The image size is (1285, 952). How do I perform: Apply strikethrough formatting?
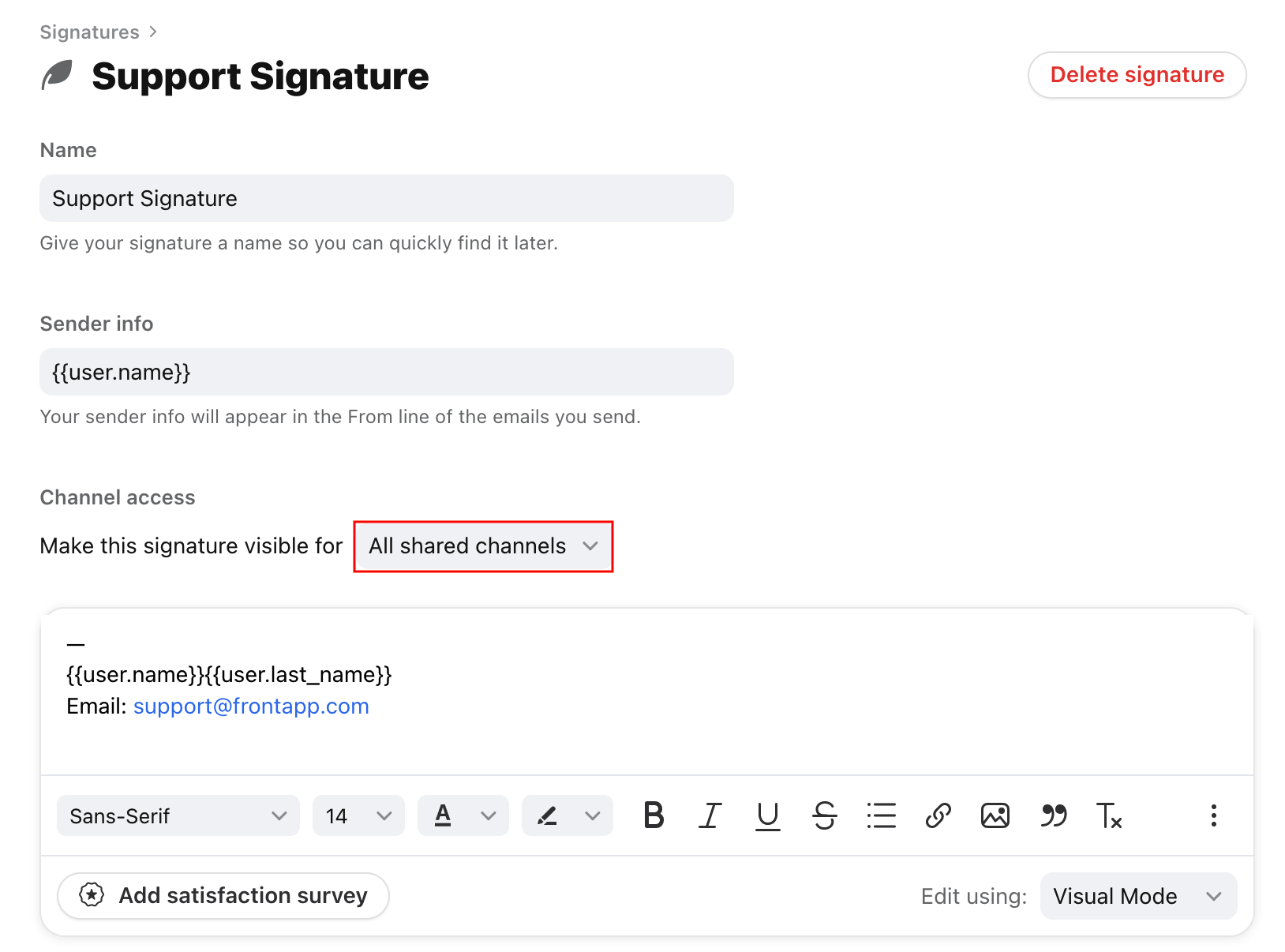click(824, 816)
